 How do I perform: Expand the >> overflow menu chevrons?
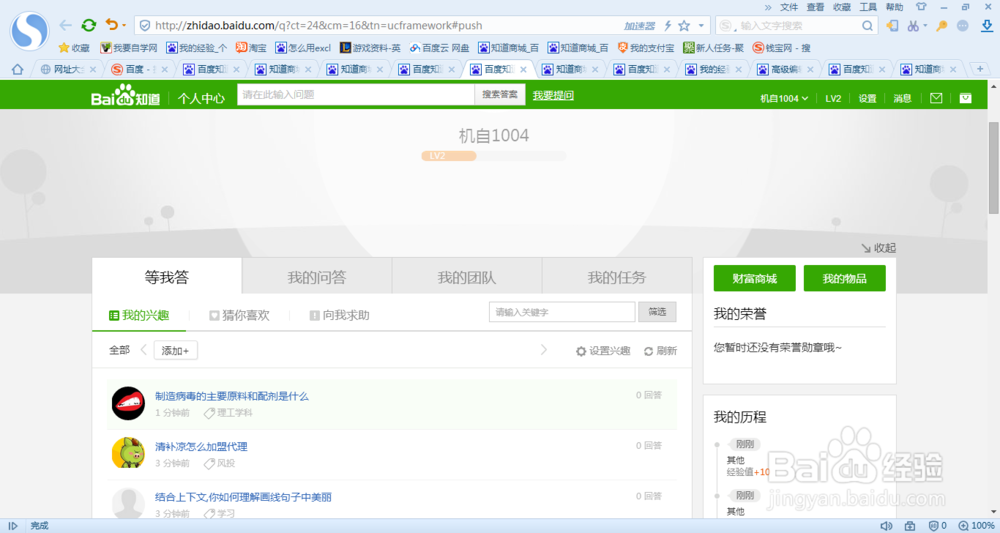click(x=768, y=7)
